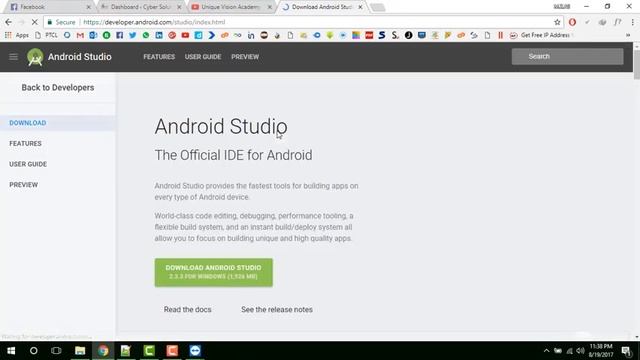Open Cortana search circle

(33, 351)
